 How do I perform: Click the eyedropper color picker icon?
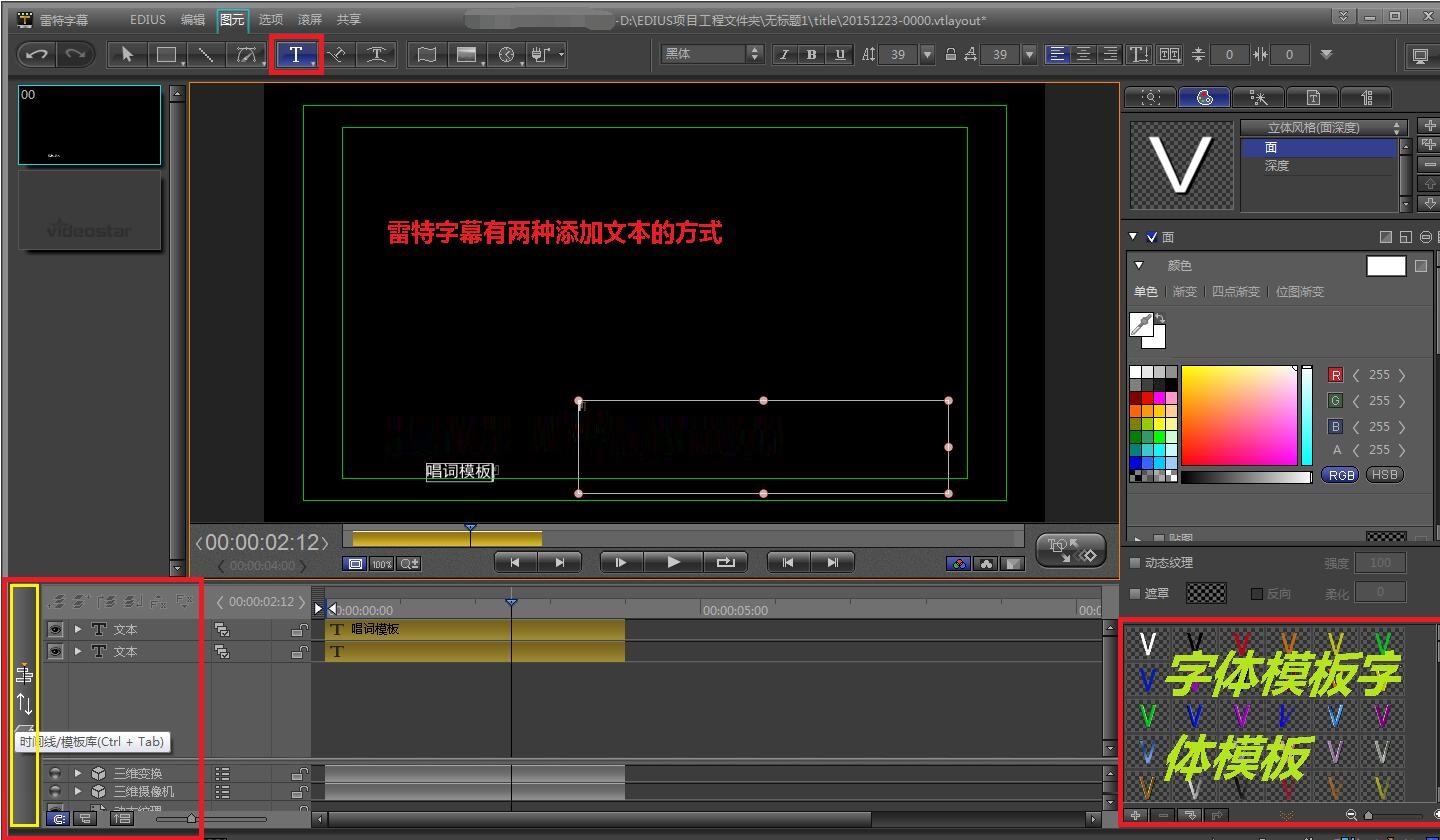(1141, 324)
